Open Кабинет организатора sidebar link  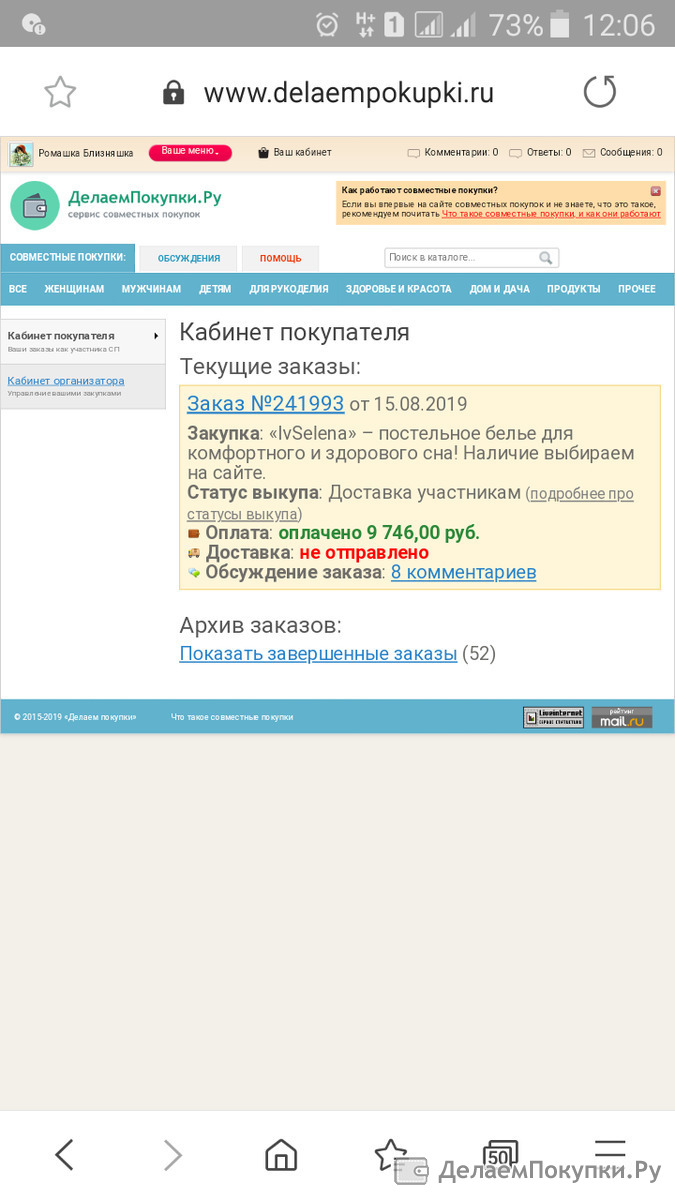click(x=66, y=381)
